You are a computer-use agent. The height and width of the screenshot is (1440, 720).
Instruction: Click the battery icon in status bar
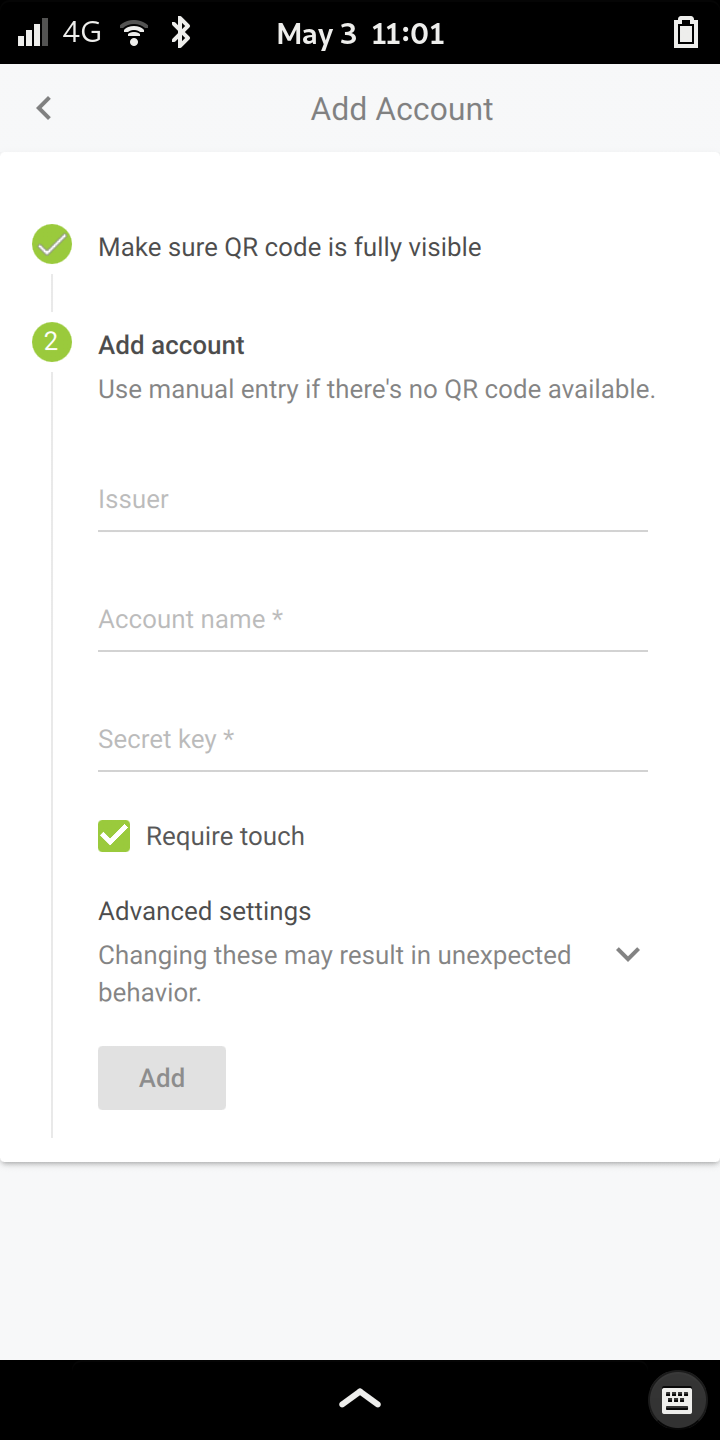pos(685,33)
